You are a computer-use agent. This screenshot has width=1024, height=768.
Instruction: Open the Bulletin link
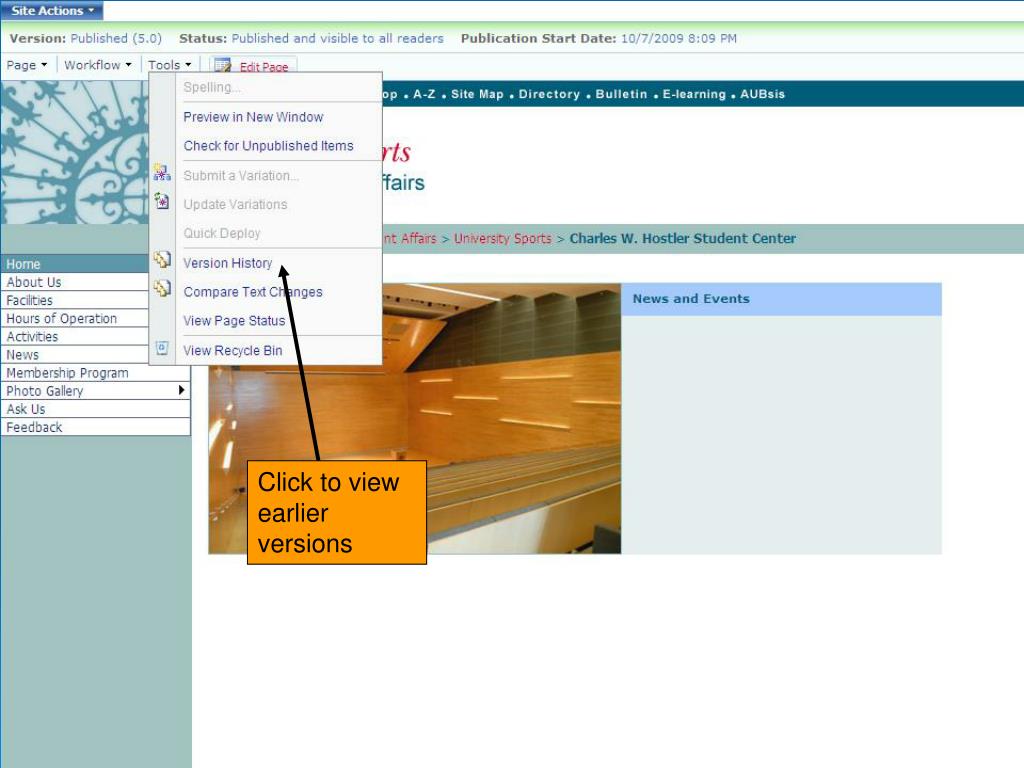click(621, 94)
